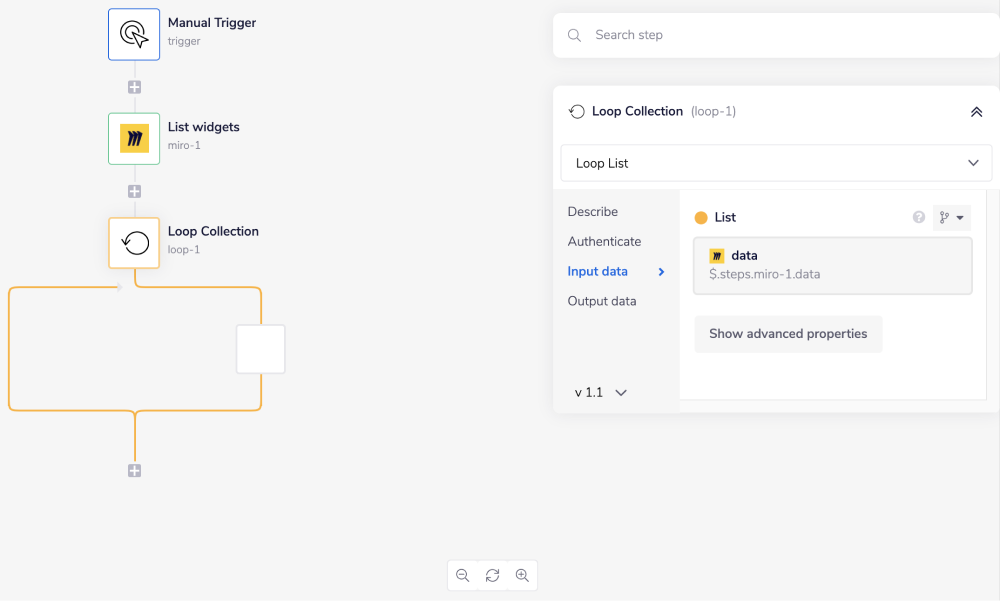Select the Miro List widgets node icon

click(134, 139)
